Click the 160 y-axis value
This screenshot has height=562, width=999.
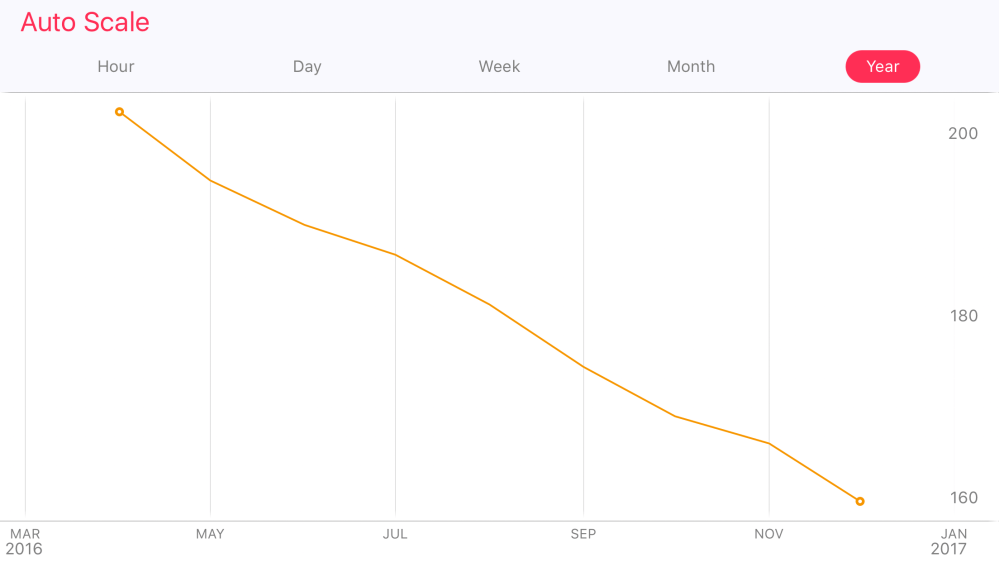click(x=963, y=498)
